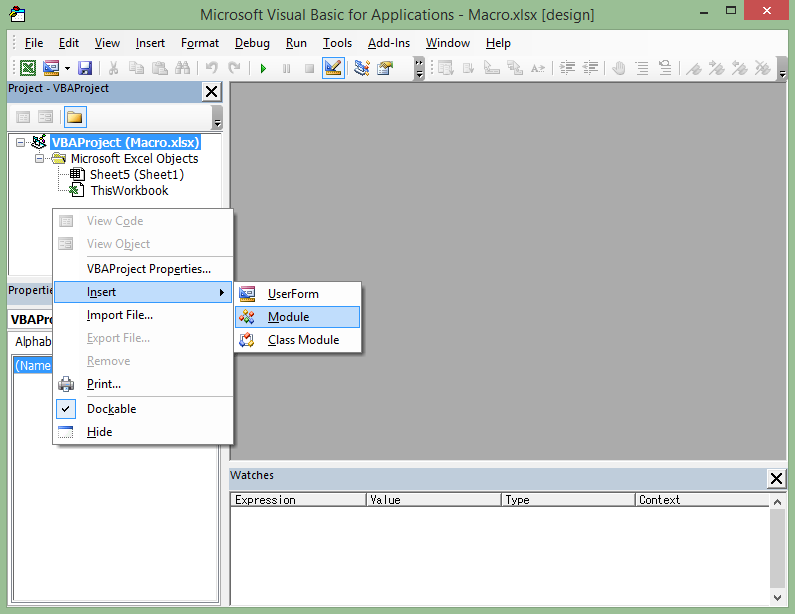Click the Cut scissors icon
The width and height of the screenshot is (795, 614).
coord(114,68)
